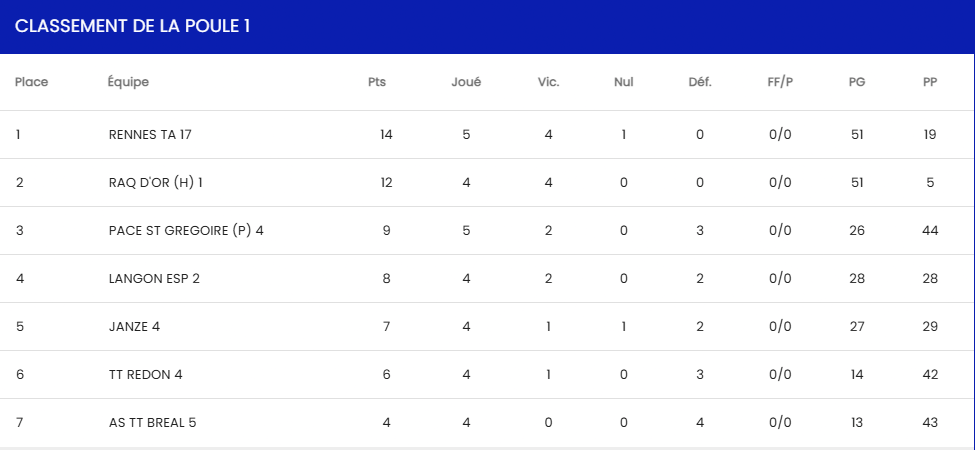Click the AS TT BREAL 5 team
The height and width of the screenshot is (450, 975).
152,423
